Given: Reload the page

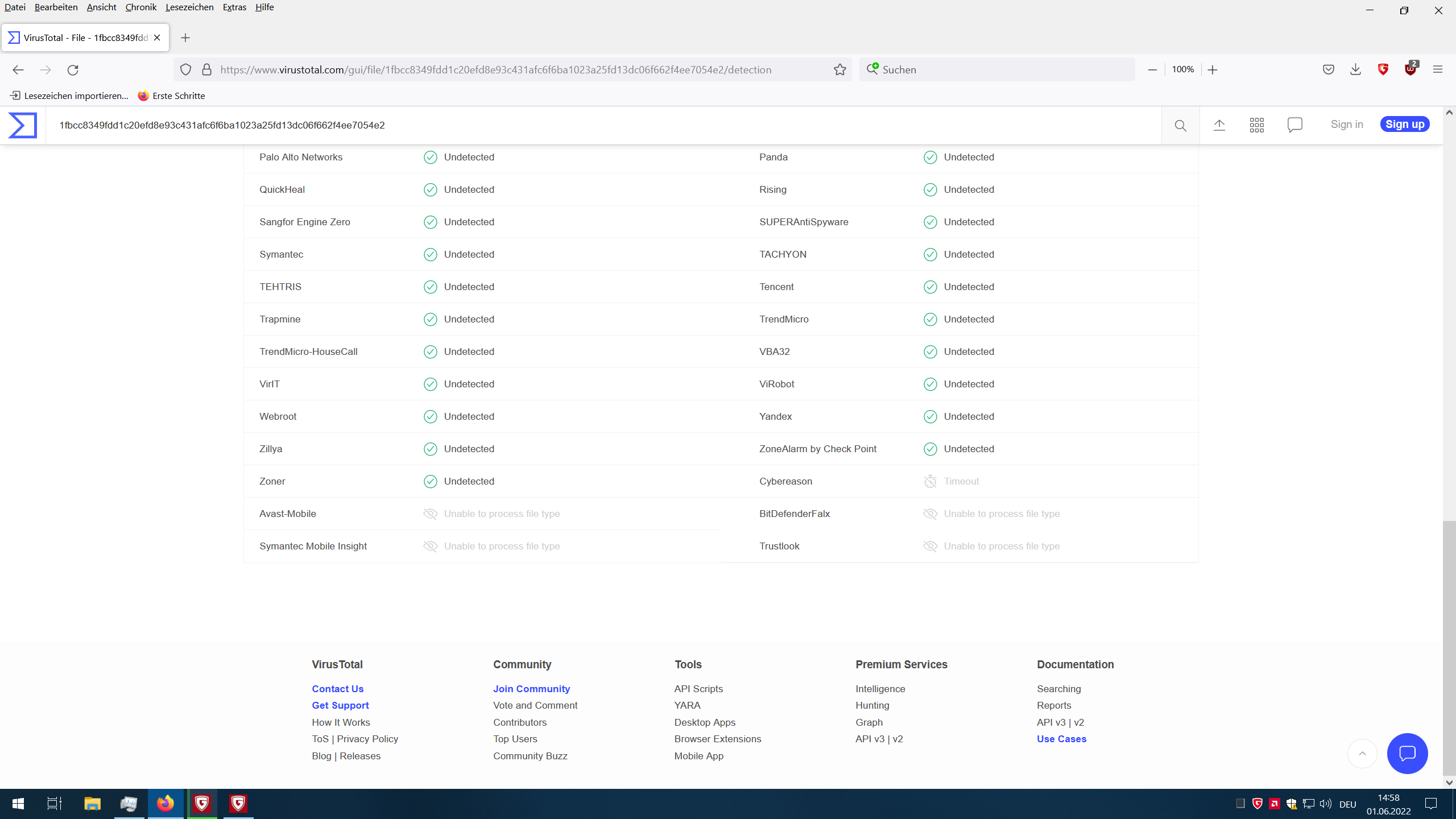Looking at the screenshot, I should tap(73, 69).
